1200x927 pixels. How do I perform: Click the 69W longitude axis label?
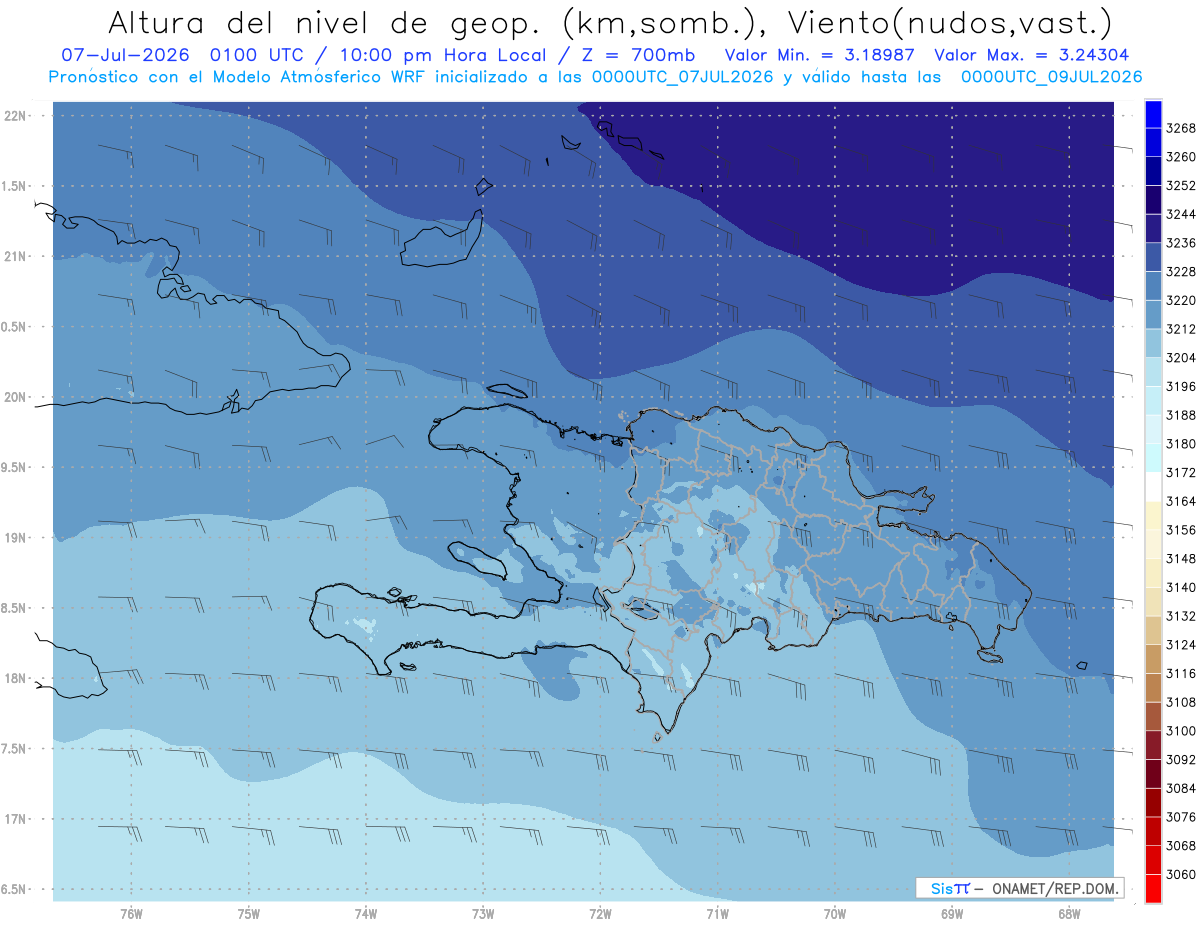[952, 914]
